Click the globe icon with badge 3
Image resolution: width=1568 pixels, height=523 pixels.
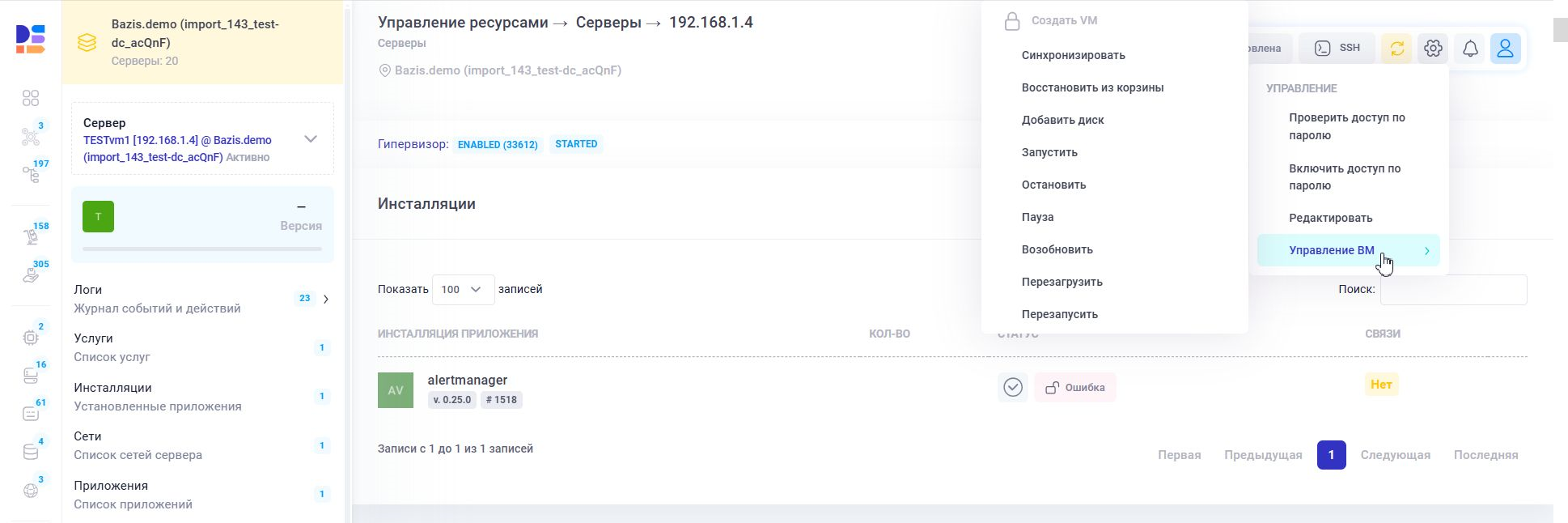[31, 490]
